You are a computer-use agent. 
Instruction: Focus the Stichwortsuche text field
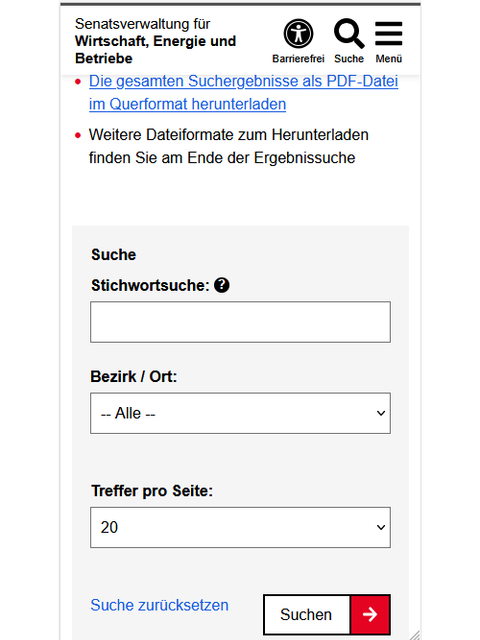[x=240, y=322]
